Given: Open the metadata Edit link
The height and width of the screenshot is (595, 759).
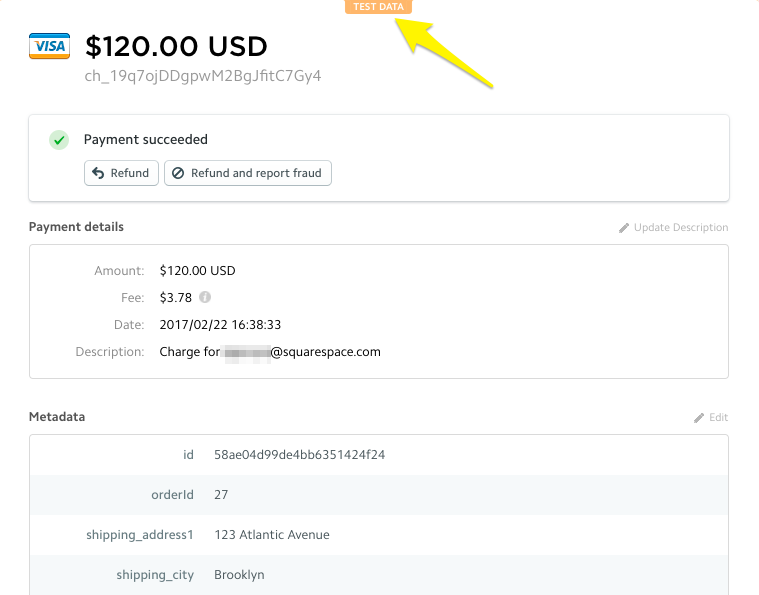Looking at the screenshot, I should click(x=718, y=418).
